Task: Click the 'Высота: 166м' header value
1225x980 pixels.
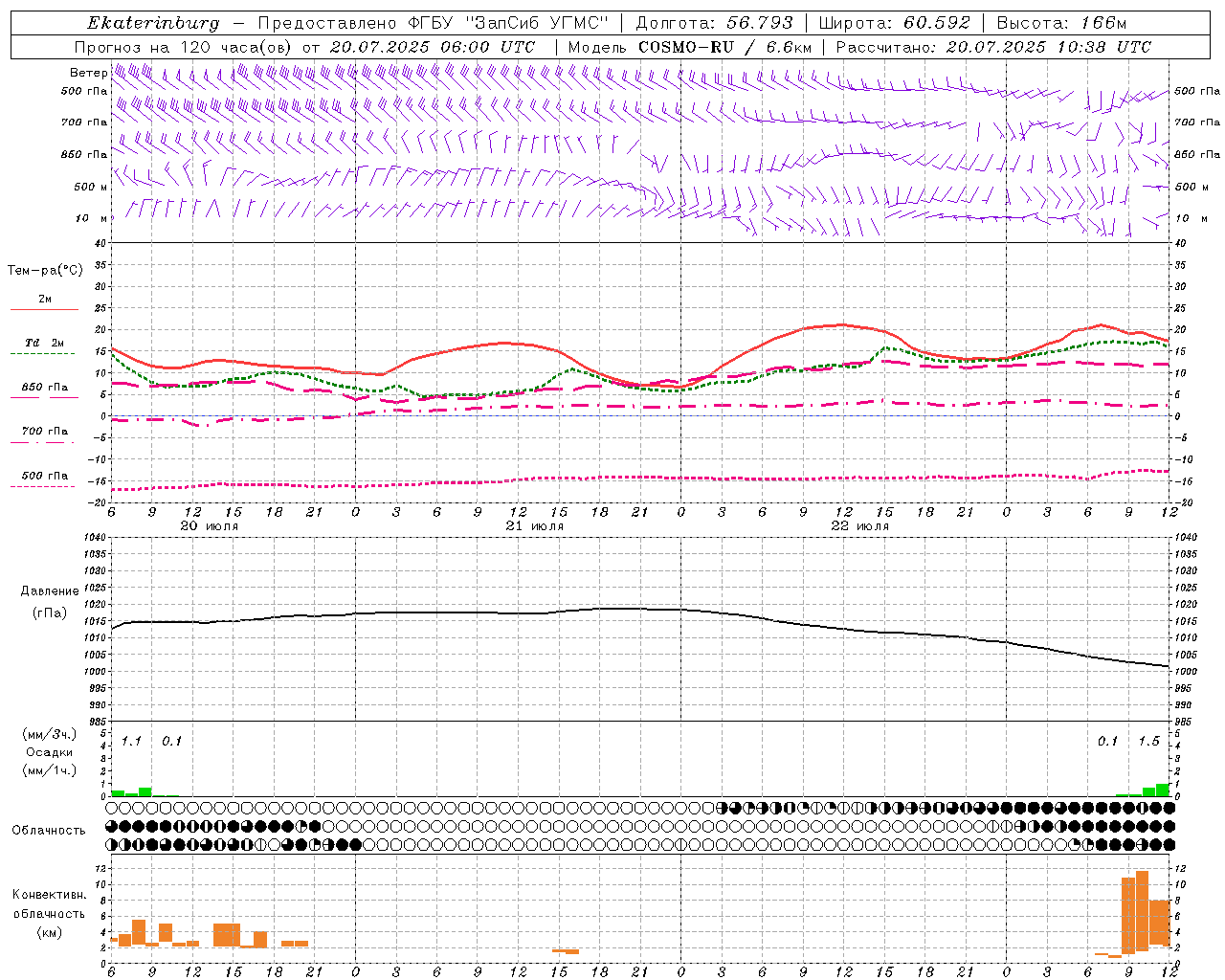Action: point(1061,23)
